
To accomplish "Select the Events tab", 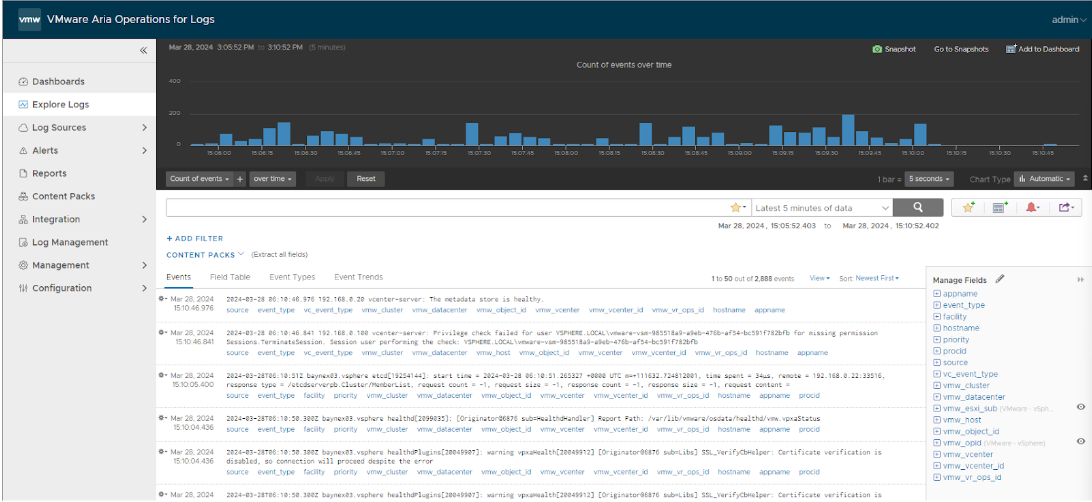I will click(x=178, y=277).
